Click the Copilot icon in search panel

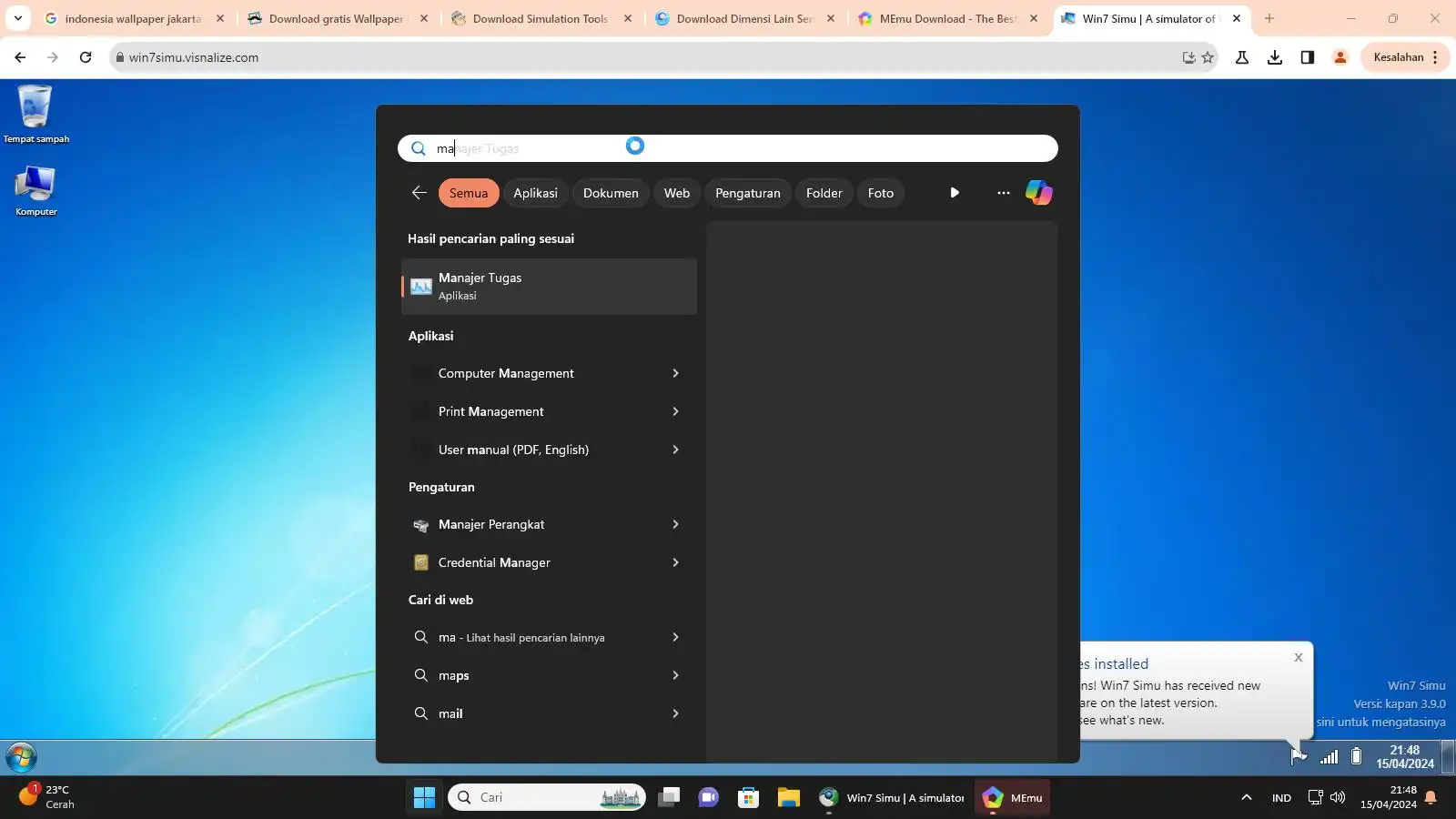click(x=1038, y=193)
